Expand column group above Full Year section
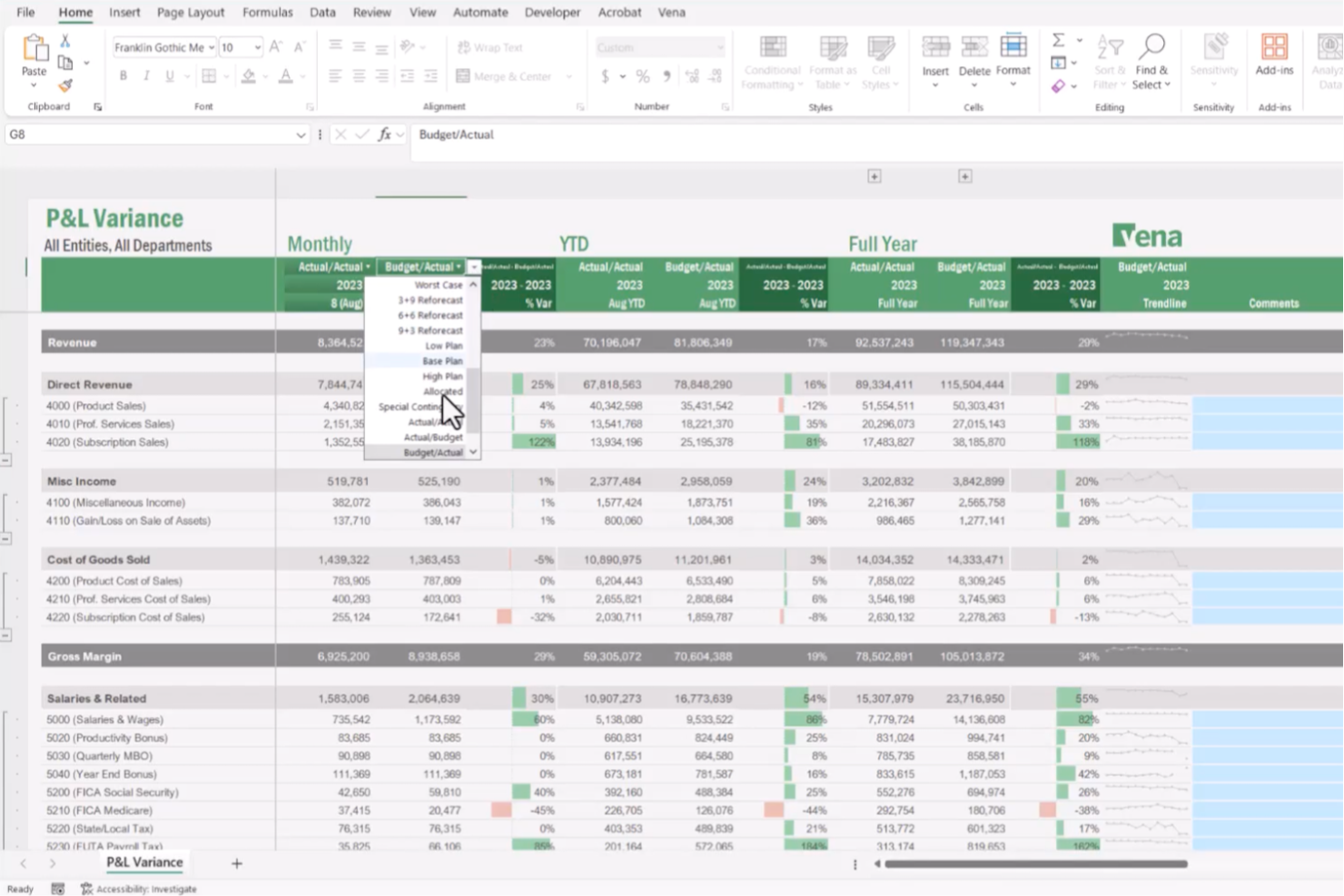 [x=965, y=176]
